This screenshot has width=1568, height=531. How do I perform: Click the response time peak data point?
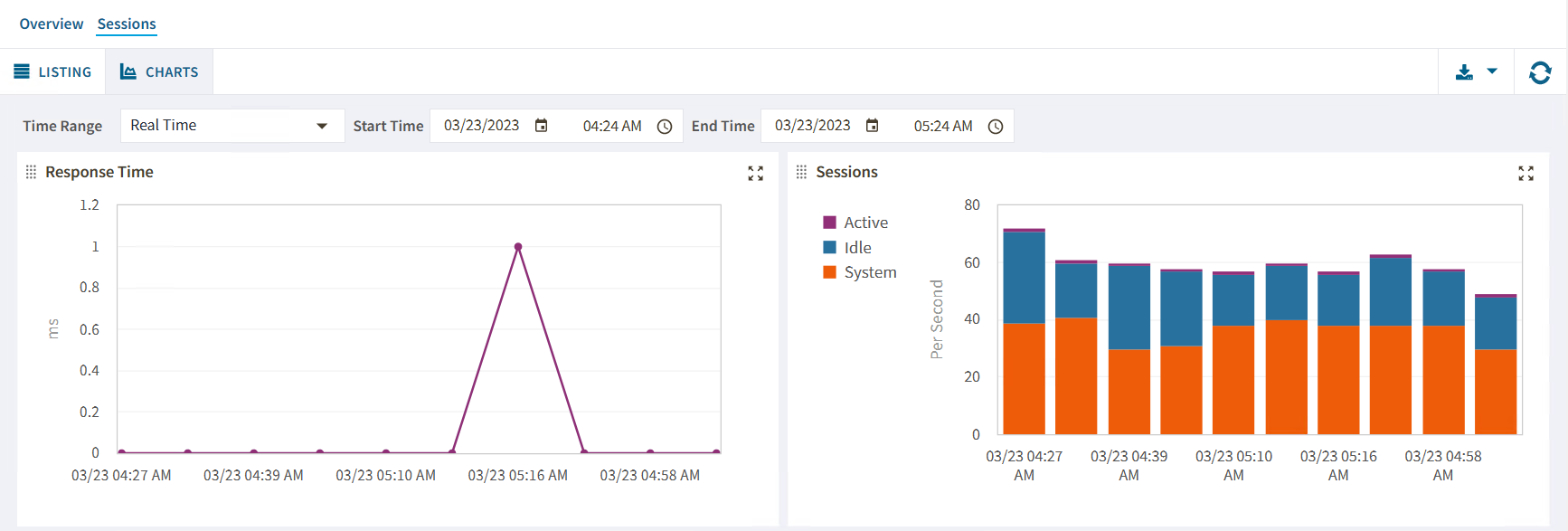coord(518,247)
